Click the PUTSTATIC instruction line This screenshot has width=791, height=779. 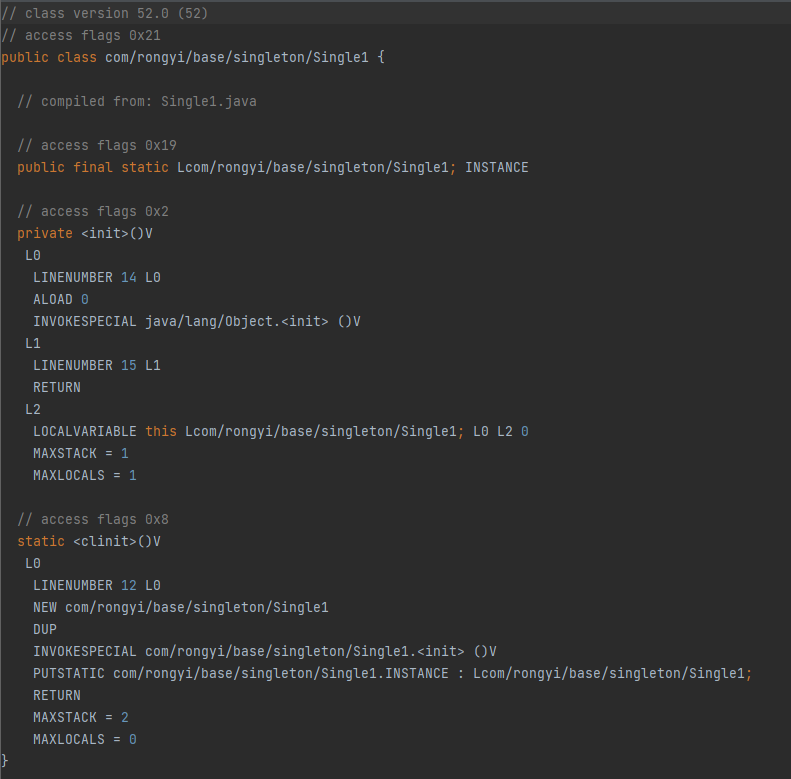[x=392, y=673]
